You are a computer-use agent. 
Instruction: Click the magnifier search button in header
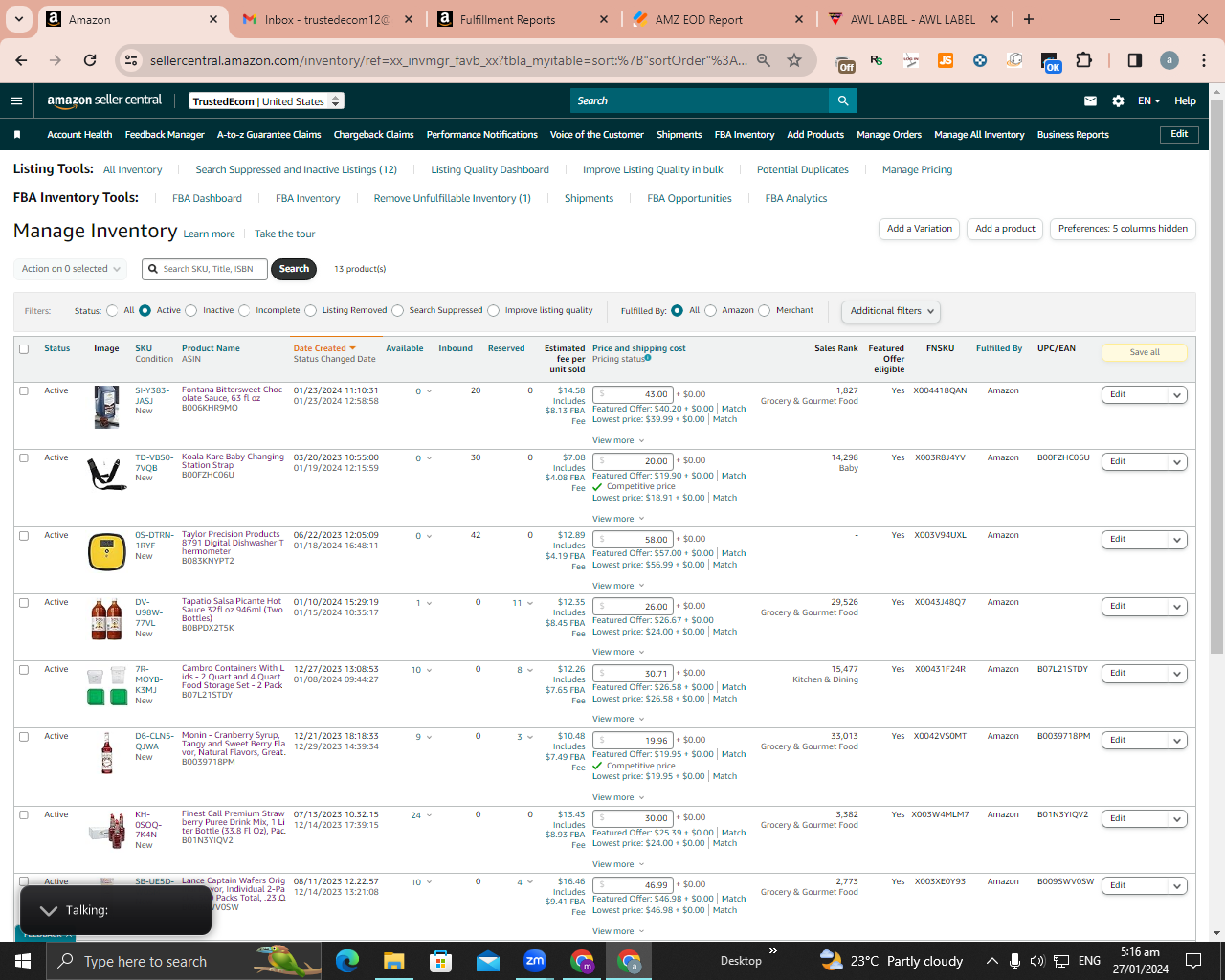coord(842,100)
